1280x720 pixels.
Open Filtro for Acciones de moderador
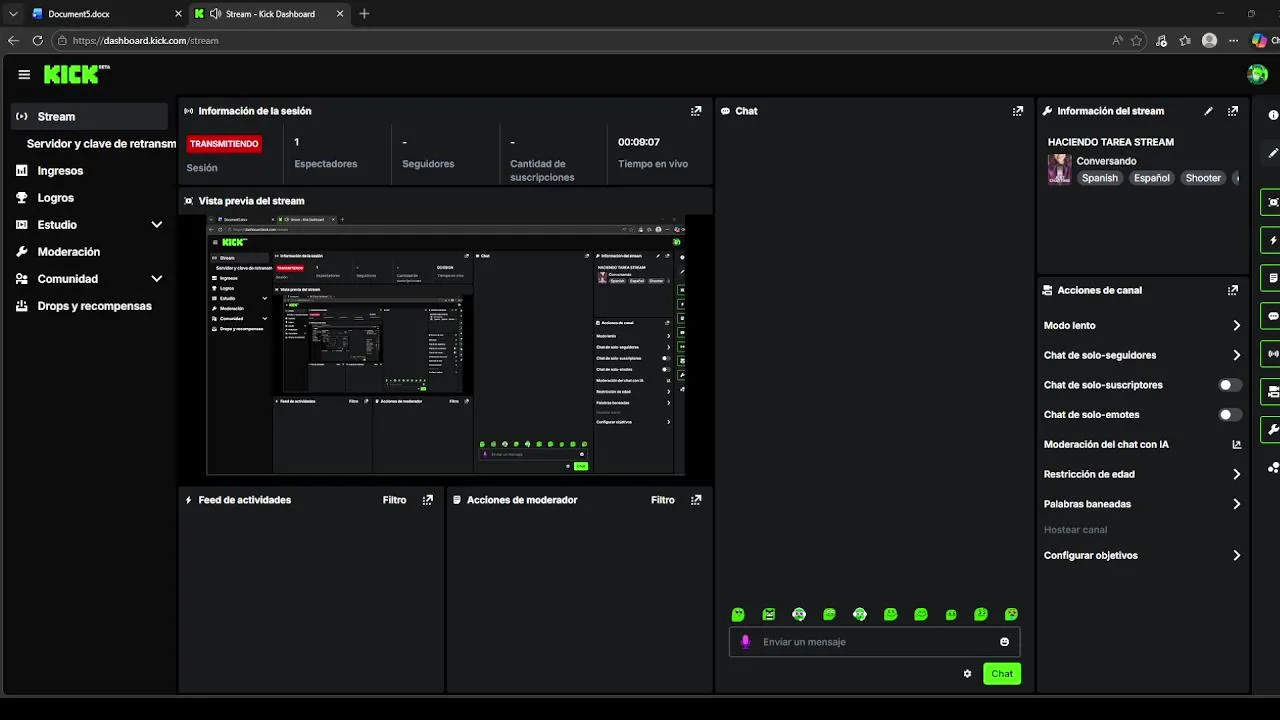[663, 500]
